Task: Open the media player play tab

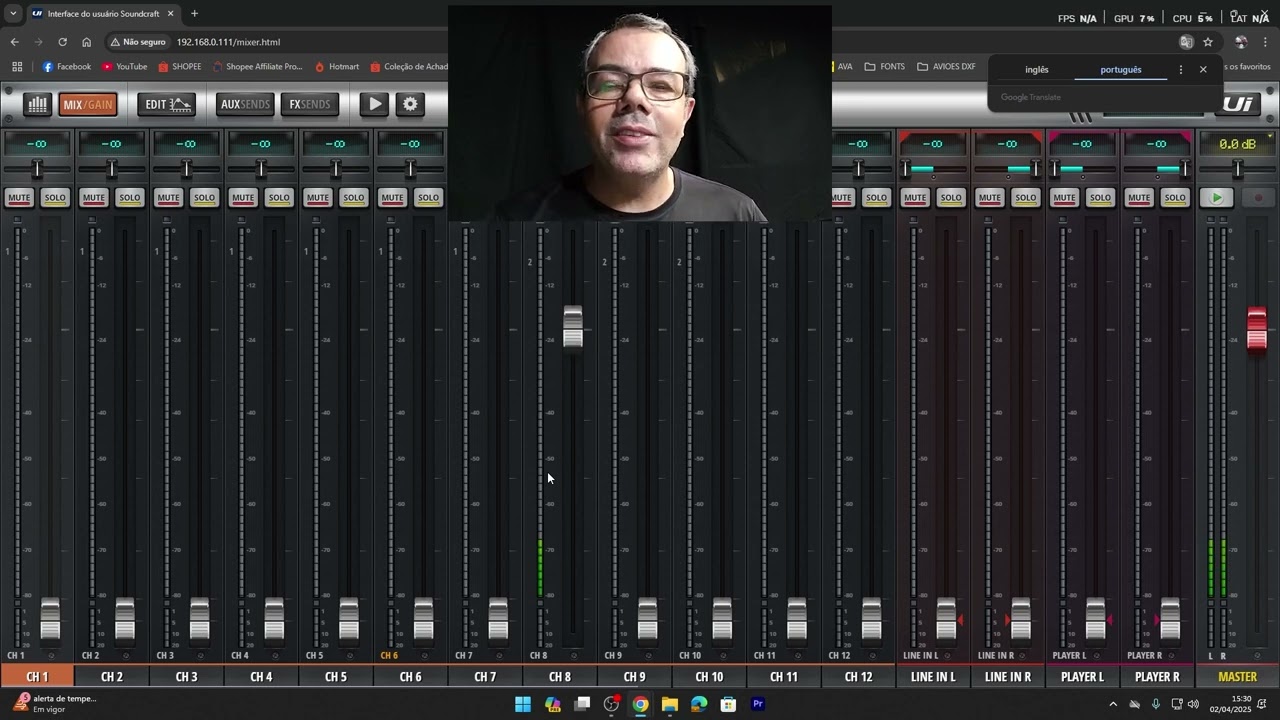Action: click(x=374, y=104)
